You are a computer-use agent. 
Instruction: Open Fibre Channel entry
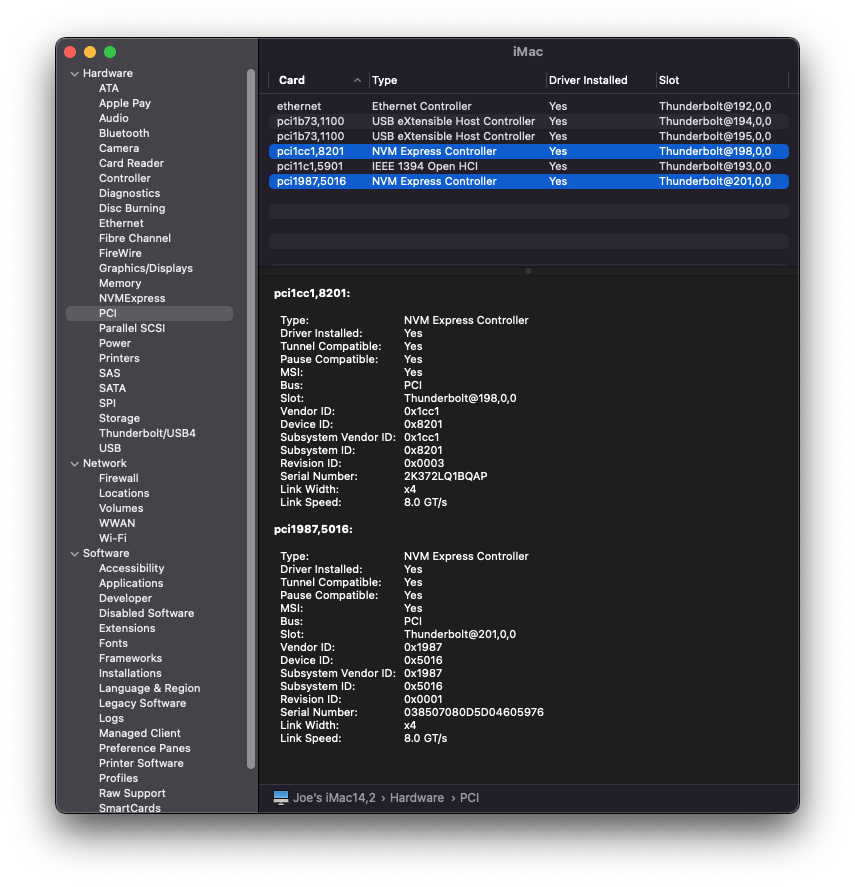(135, 238)
